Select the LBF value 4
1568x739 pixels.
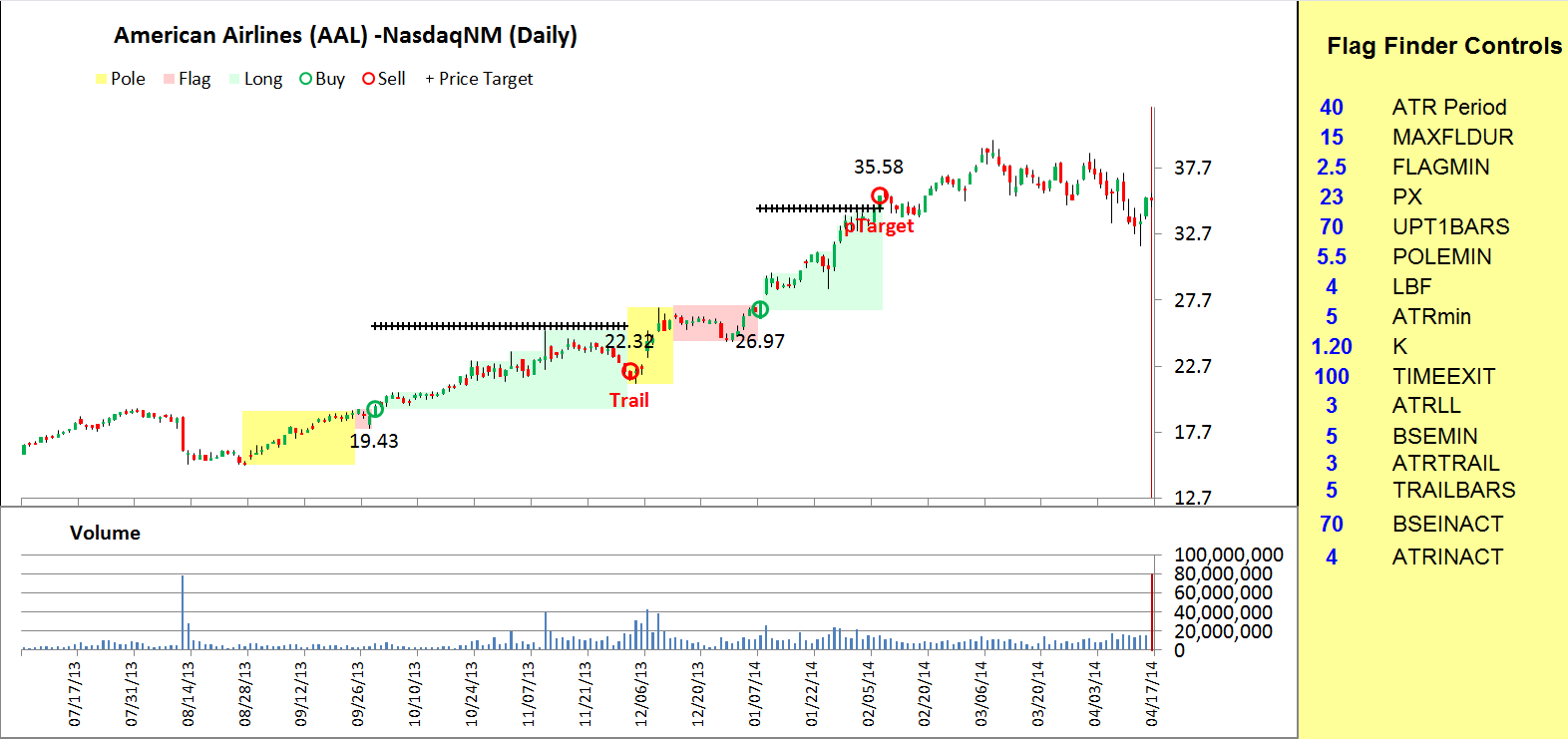pyautogui.click(x=1332, y=286)
